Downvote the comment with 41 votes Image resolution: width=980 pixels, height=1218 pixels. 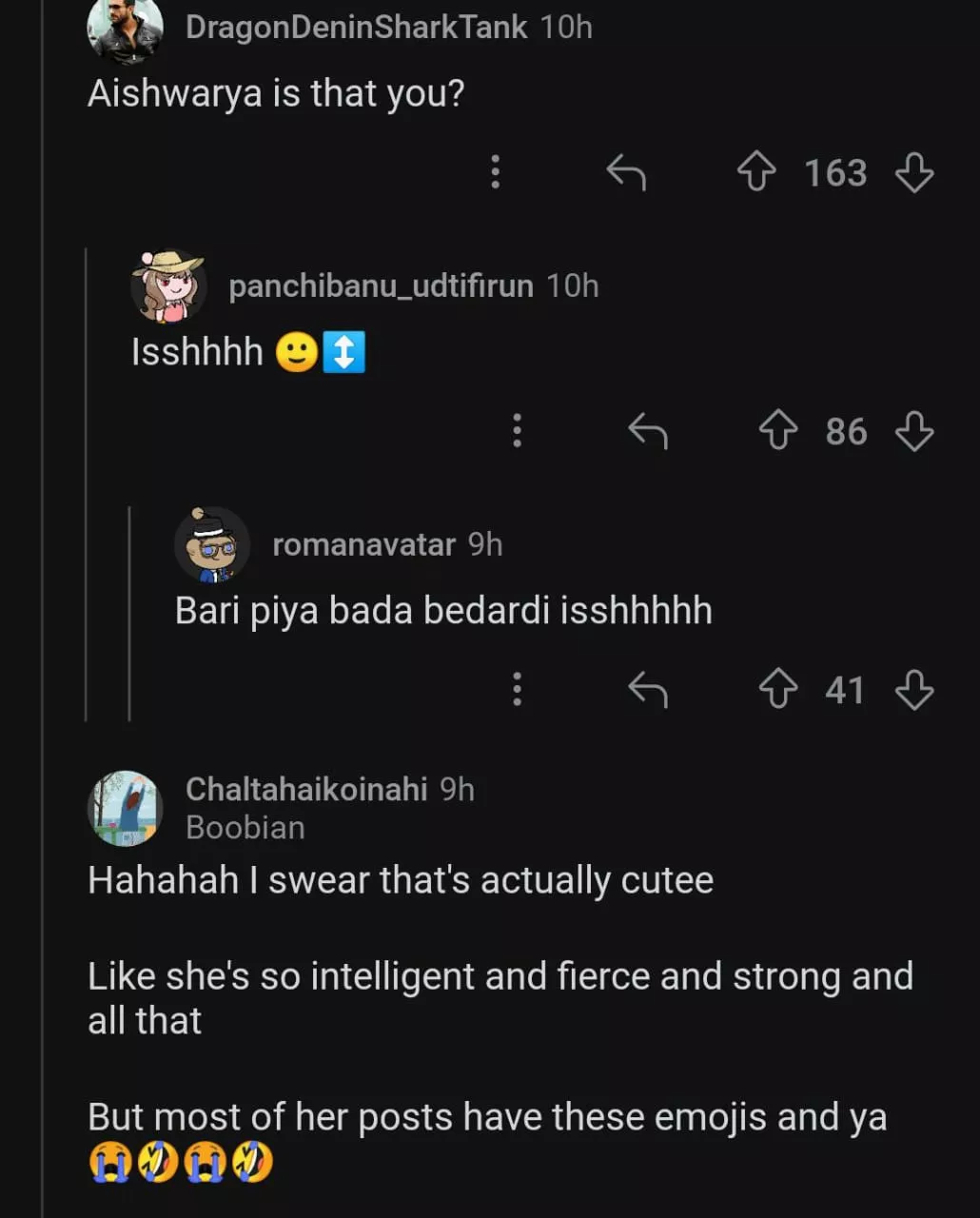(x=914, y=690)
